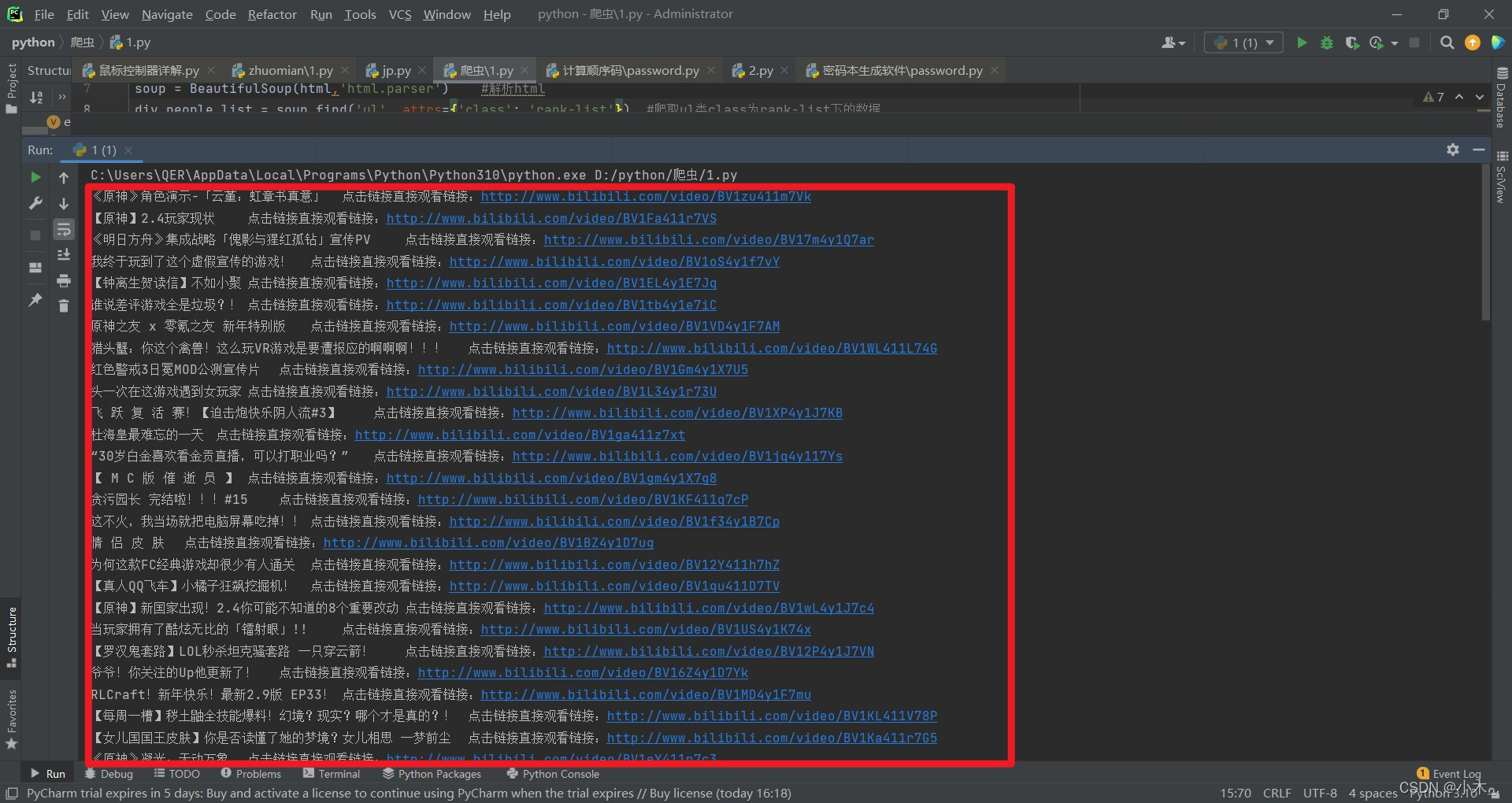1512x803 pixels.
Task: Open link ending BV1oS4y1f7vY
Action: pos(614,262)
